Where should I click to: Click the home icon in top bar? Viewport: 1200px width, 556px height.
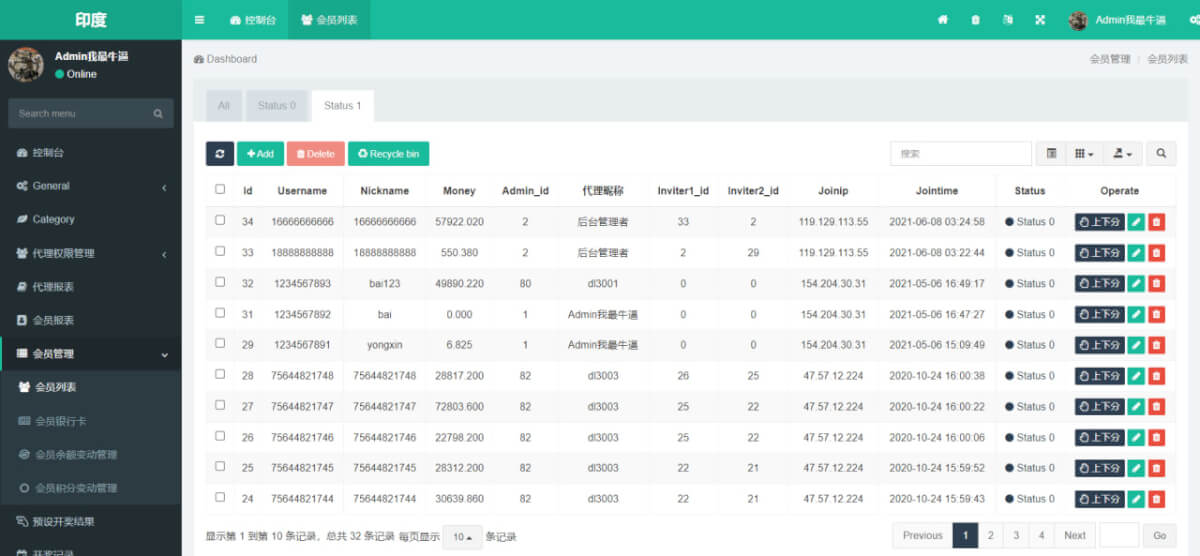[942, 20]
